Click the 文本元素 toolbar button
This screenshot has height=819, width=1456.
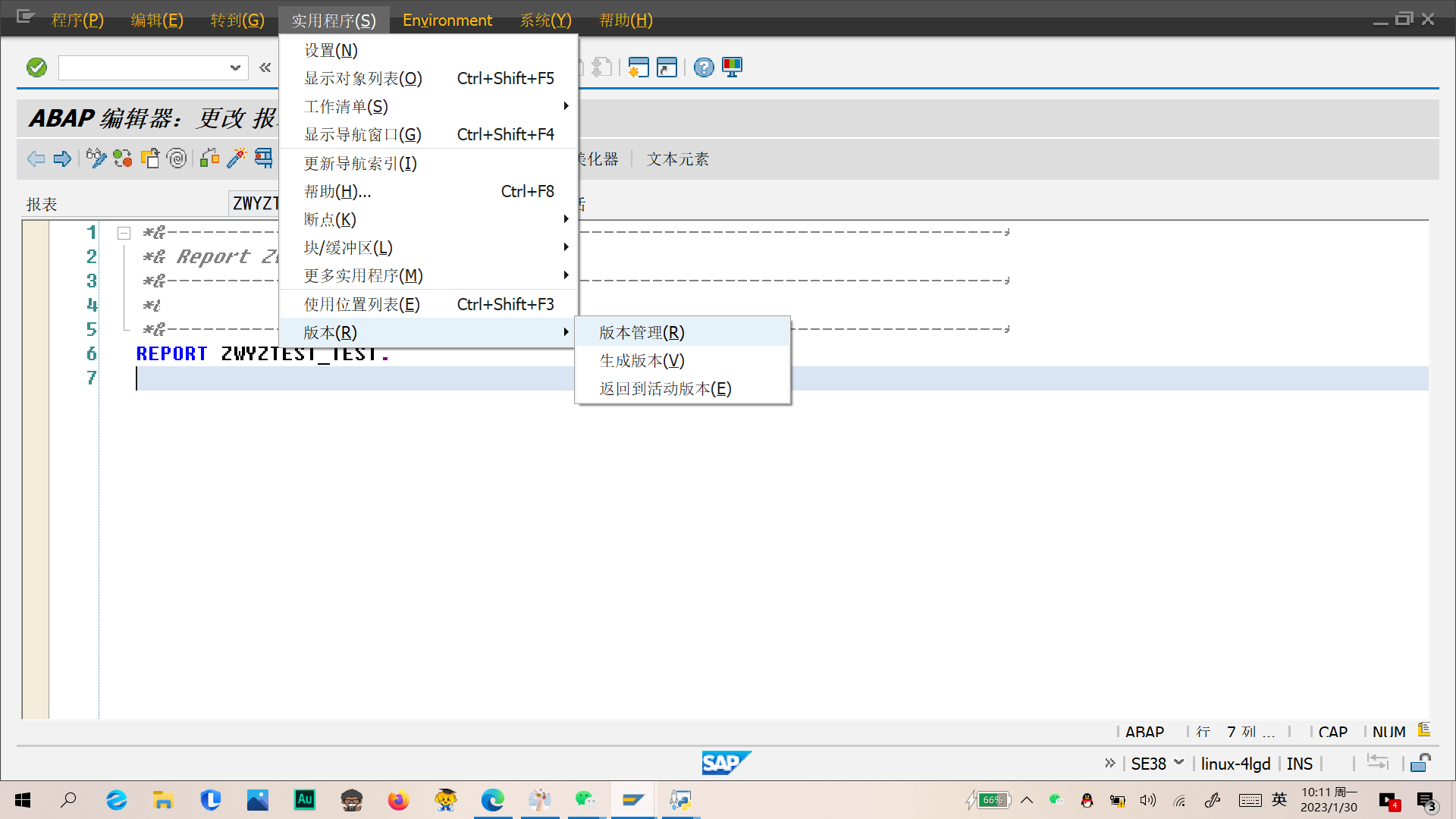pyautogui.click(x=677, y=158)
